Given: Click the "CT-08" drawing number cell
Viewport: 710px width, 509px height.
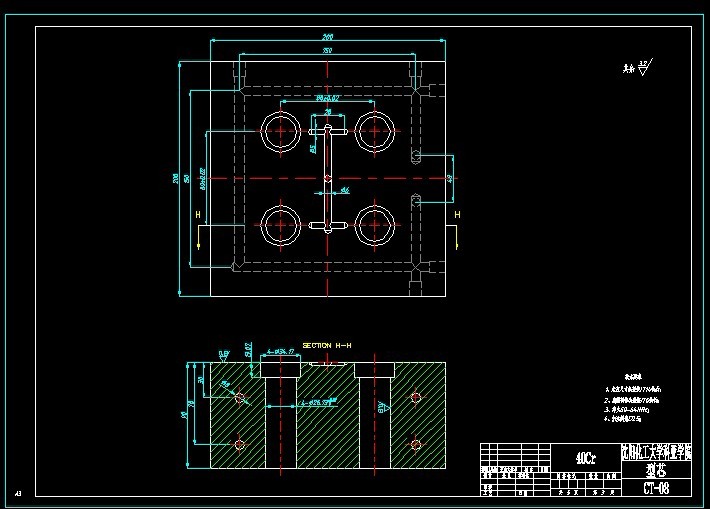Looking at the screenshot, I should (656, 488).
